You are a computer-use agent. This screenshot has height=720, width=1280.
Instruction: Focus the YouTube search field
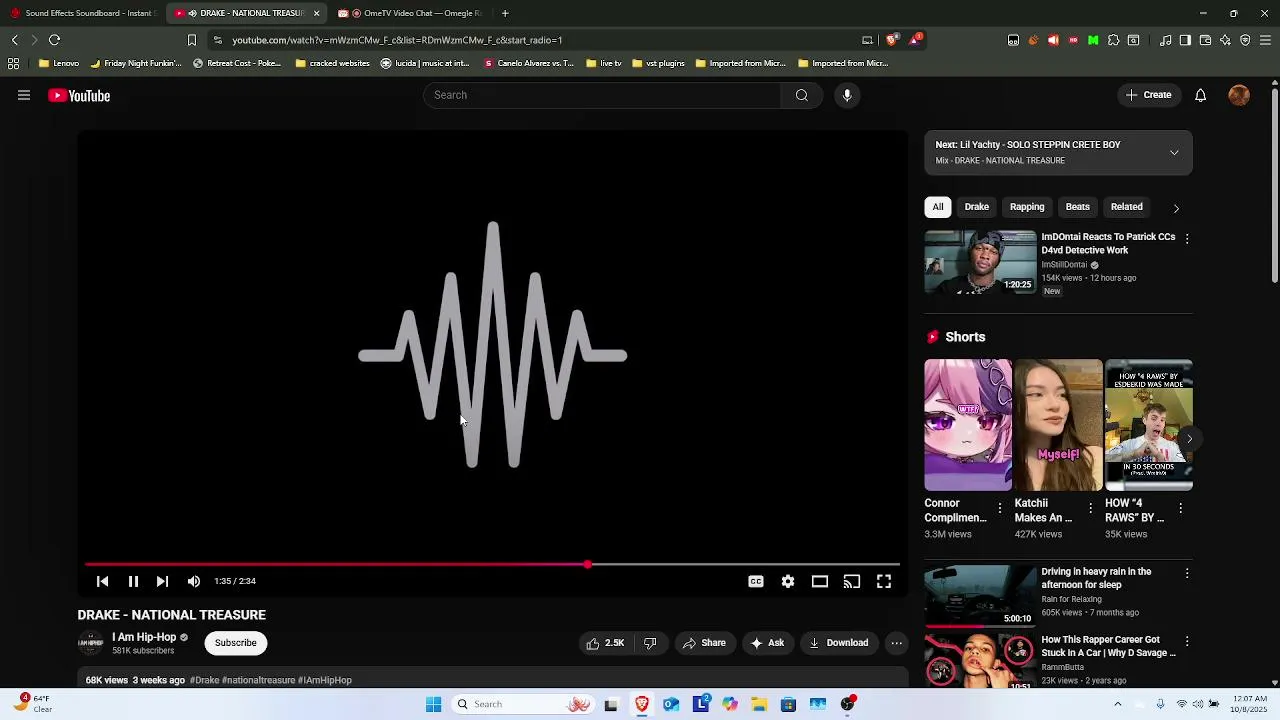602,95
